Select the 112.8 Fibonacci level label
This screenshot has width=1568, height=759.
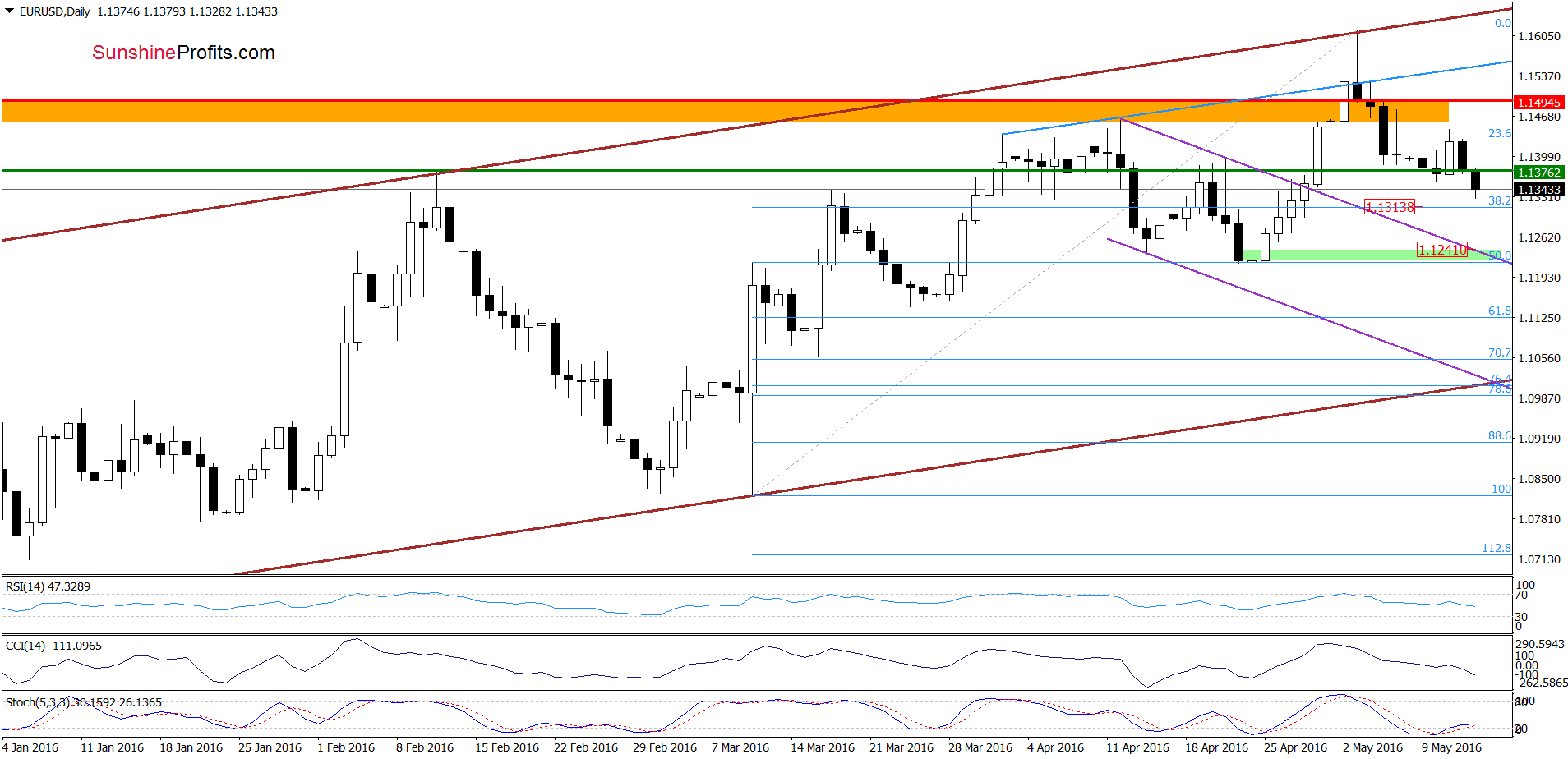click(1497, 548)
